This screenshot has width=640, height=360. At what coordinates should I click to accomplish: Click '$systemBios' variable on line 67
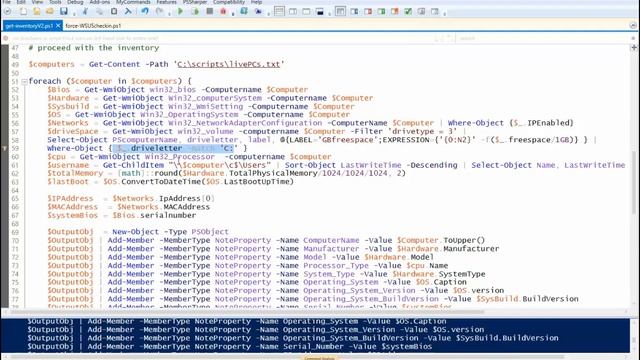[x=73, y=216]
